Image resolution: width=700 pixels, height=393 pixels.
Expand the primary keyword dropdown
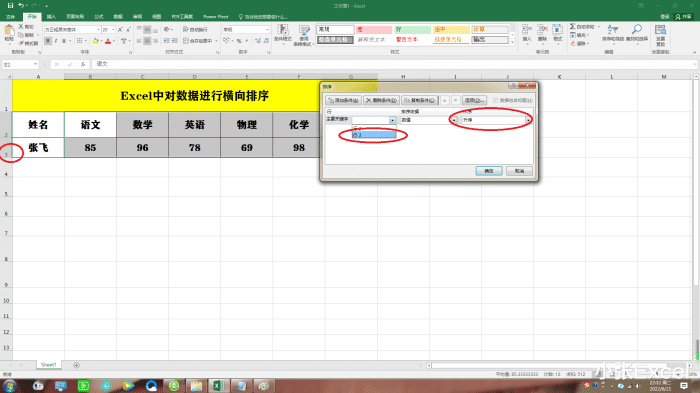click(x=392, y=120)
